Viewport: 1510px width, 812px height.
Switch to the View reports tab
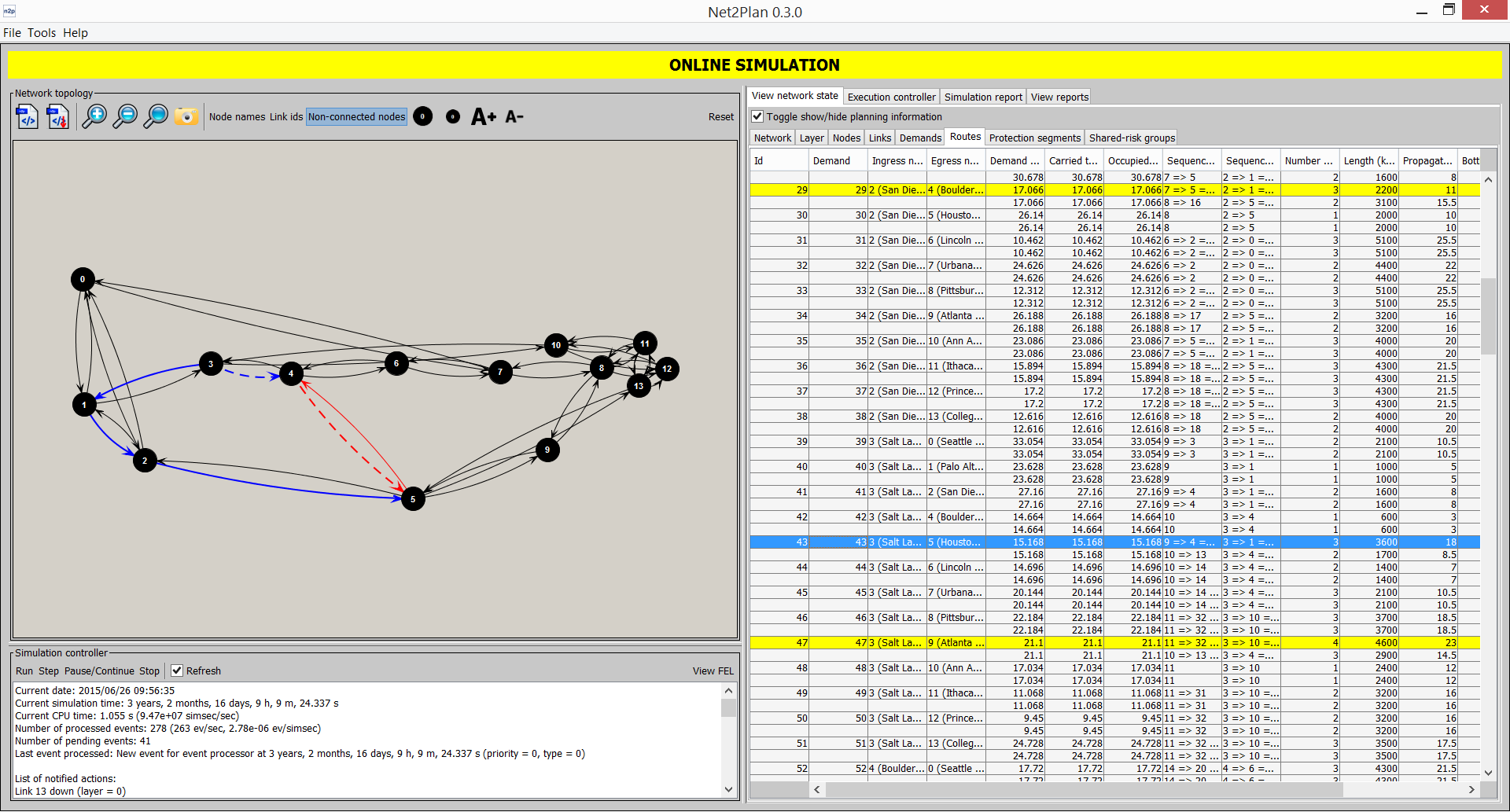1059,97
